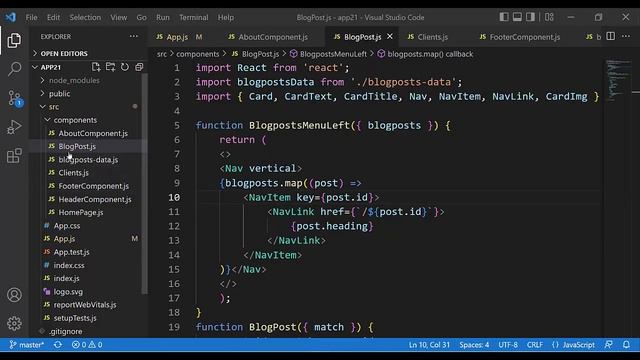This screenshot has width=640, height=360.
Task: Open HomePage.js in the file tree
Action: 81,212
